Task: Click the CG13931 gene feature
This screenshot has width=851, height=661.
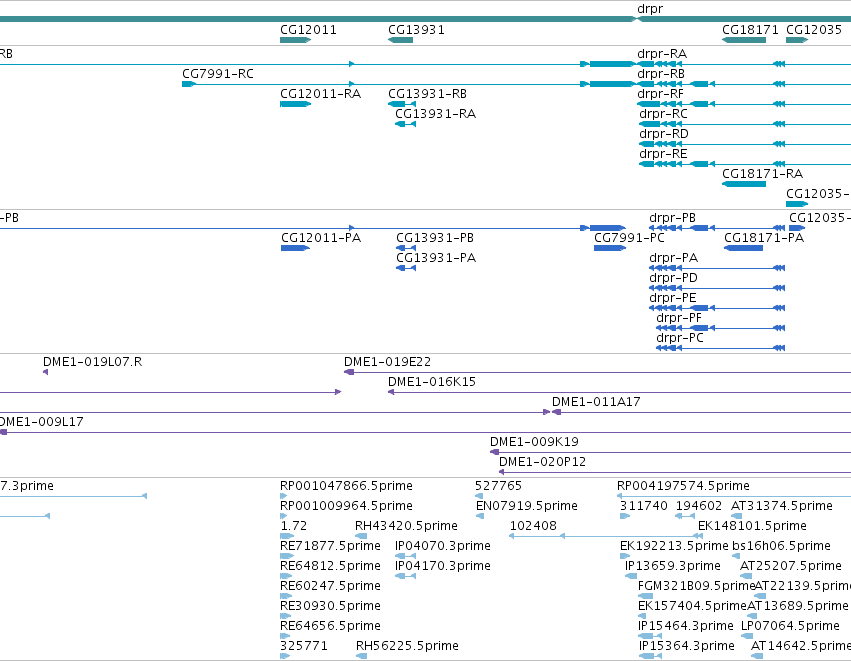Action: point(401,40)
